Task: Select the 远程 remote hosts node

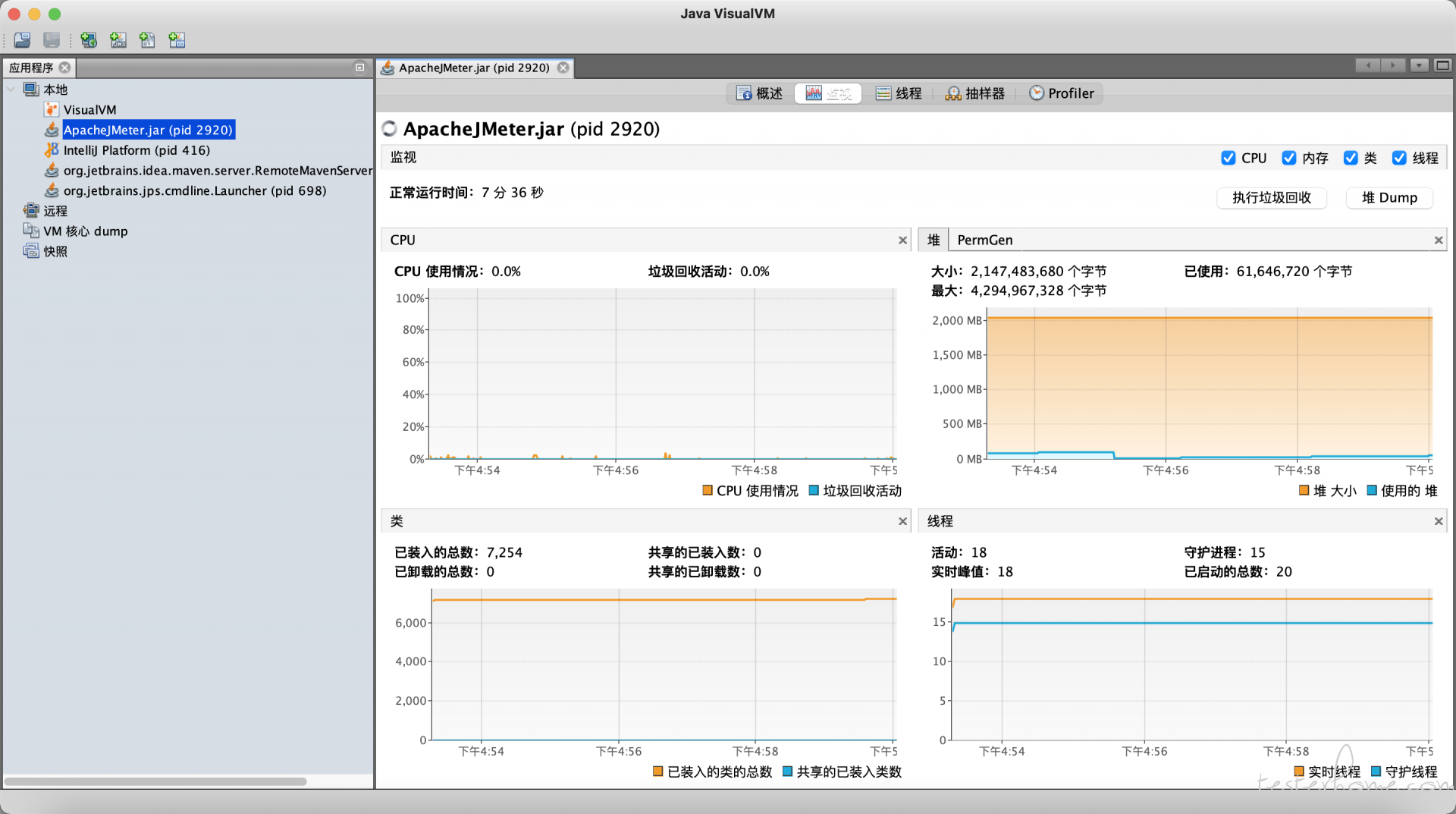Action: click(x=55, y=211)
